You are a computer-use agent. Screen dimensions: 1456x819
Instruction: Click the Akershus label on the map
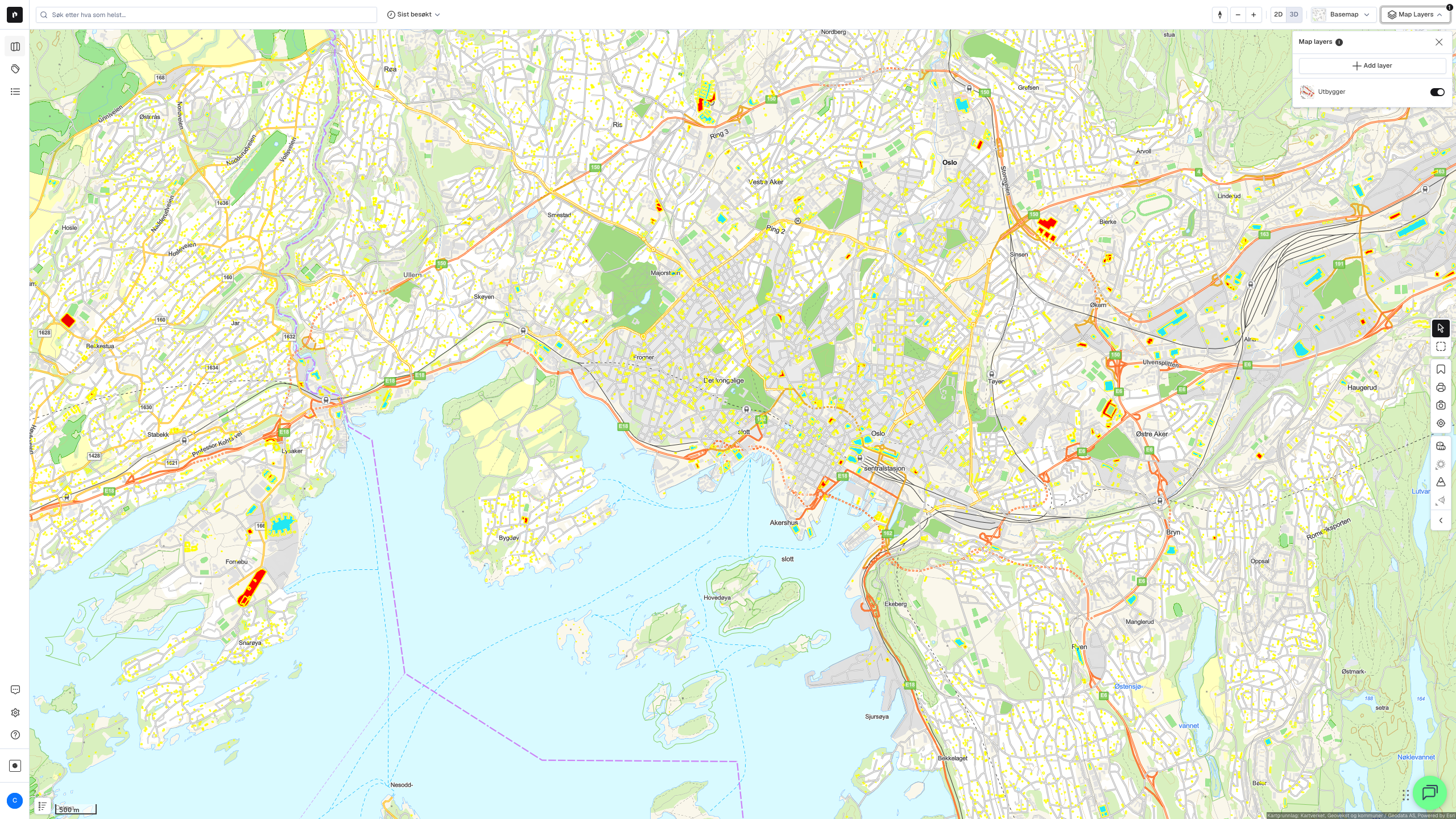coord(784,523)
